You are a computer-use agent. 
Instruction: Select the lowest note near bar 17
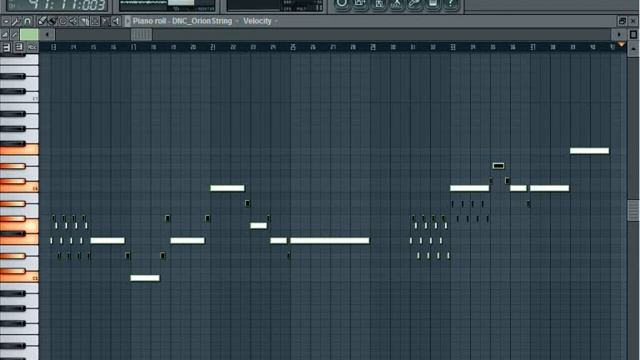click(145, 278)
